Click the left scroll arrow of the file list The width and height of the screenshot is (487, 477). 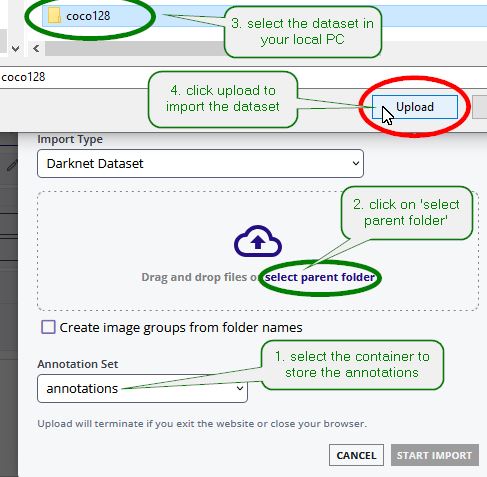coord(36,49)
